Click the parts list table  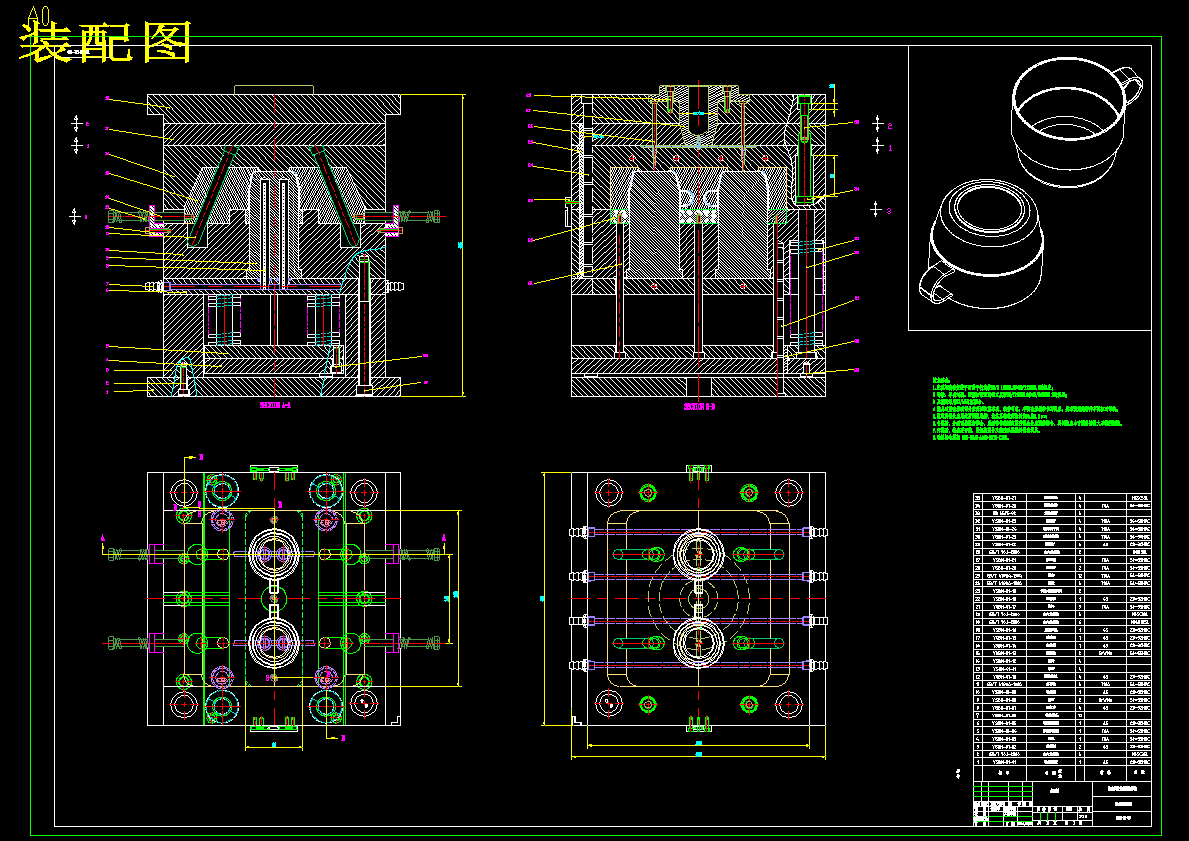click(x=1062, y=637)
